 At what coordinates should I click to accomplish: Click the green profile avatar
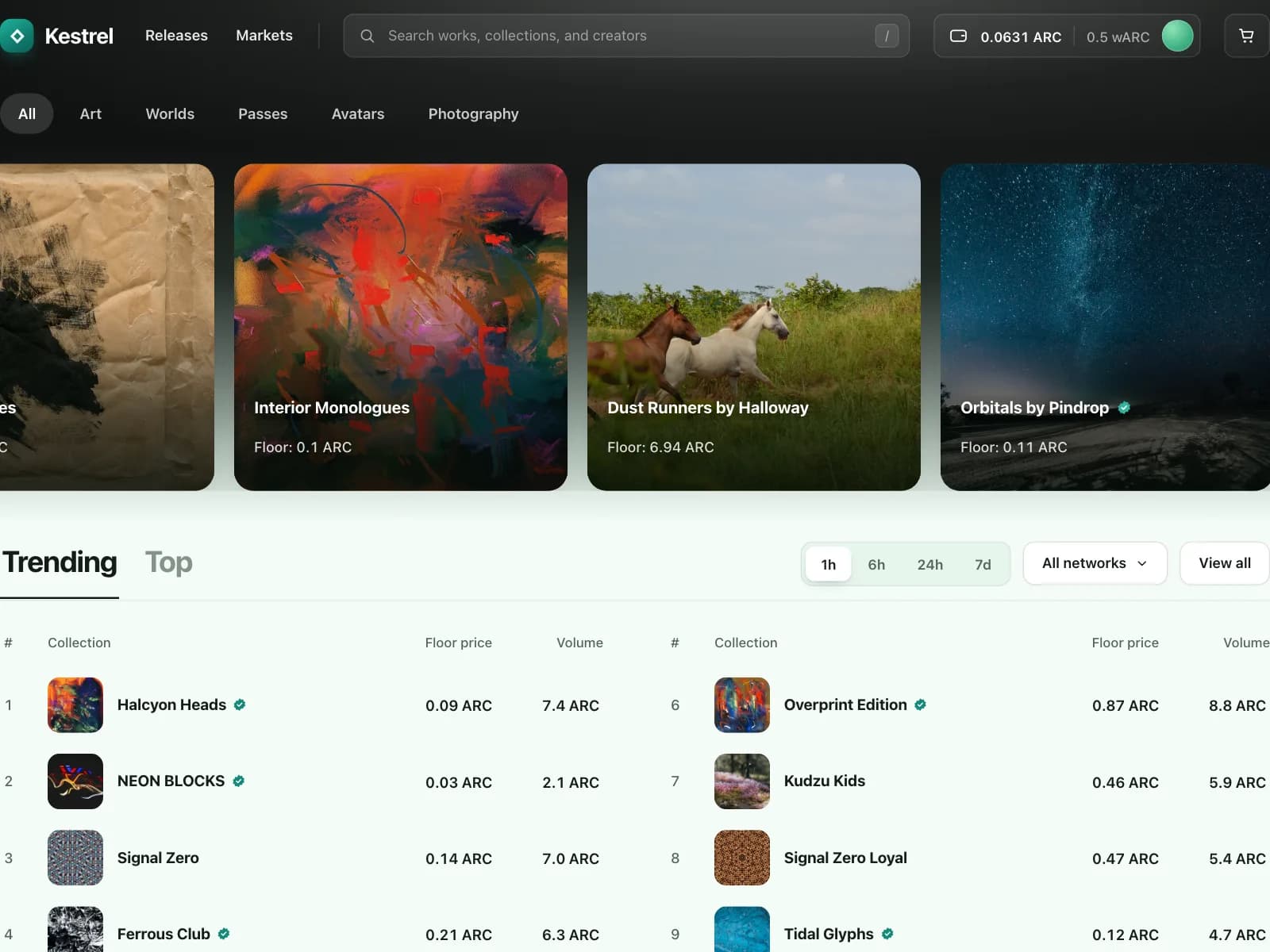tap(1177, 36)
